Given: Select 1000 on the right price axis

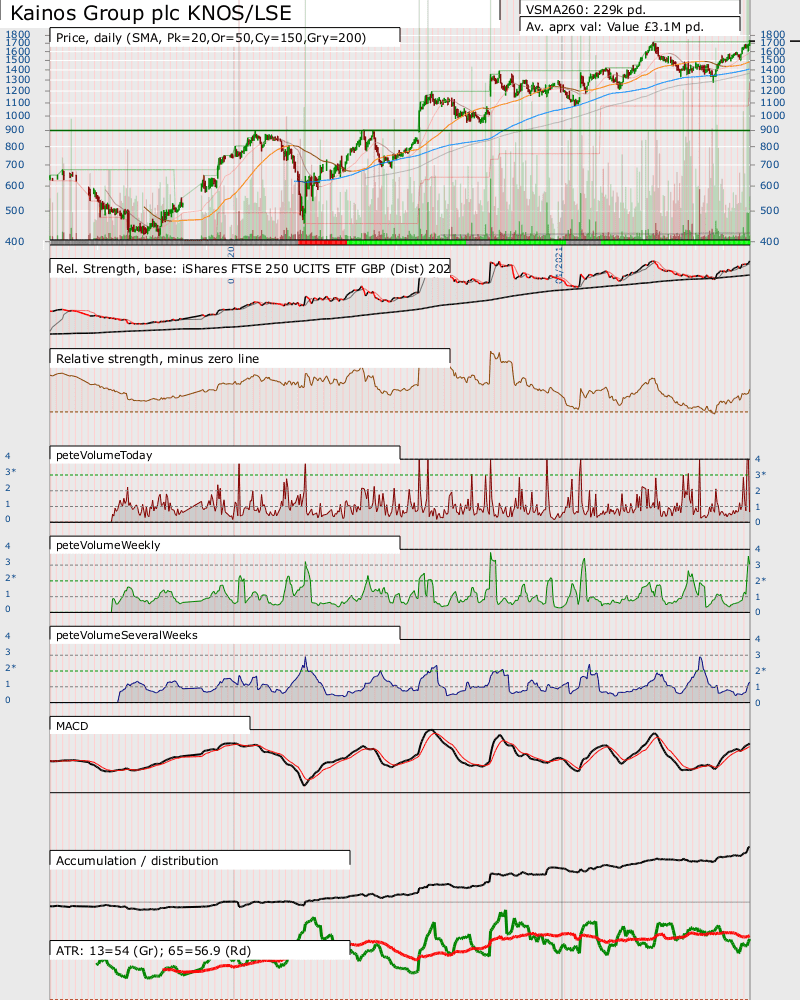Looking at the screenshot, I should [x=773, y=115].
